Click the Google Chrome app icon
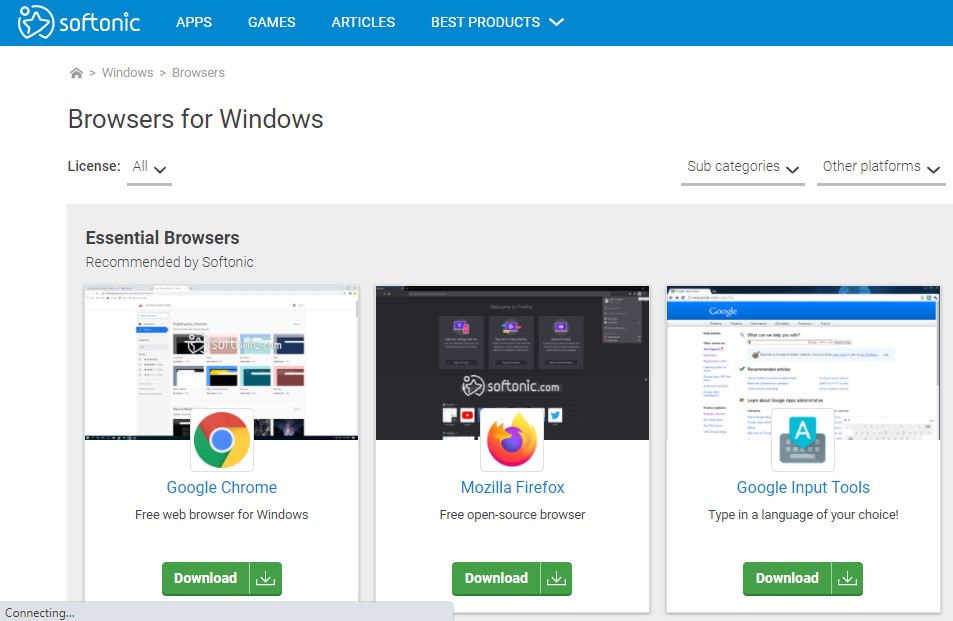This screenshot has width=953, height=621. (x=222, y=439)
